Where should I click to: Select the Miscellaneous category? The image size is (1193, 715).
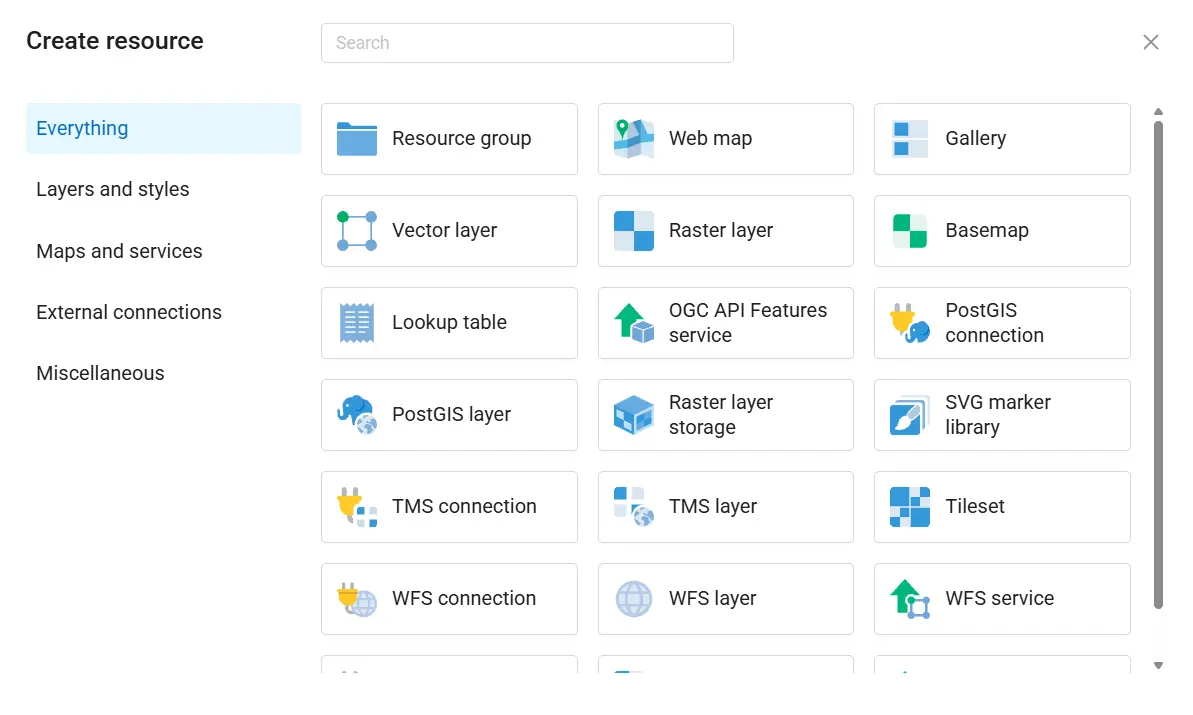click(164, 373)
